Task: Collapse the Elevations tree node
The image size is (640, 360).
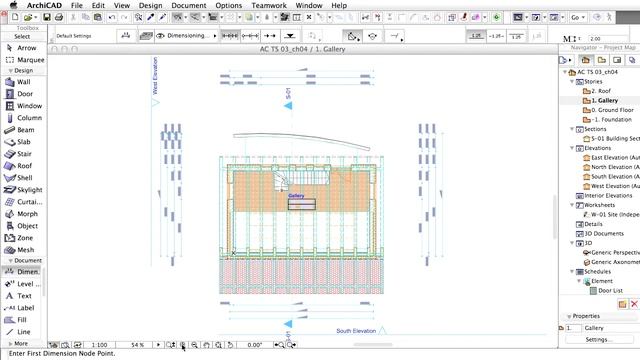Action: pos(572,148)
